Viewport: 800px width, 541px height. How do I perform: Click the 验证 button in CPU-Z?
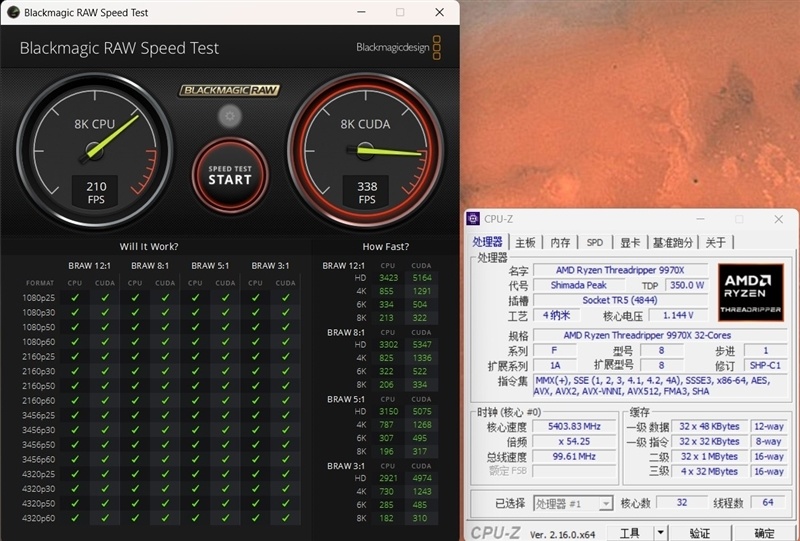[700, 532]
